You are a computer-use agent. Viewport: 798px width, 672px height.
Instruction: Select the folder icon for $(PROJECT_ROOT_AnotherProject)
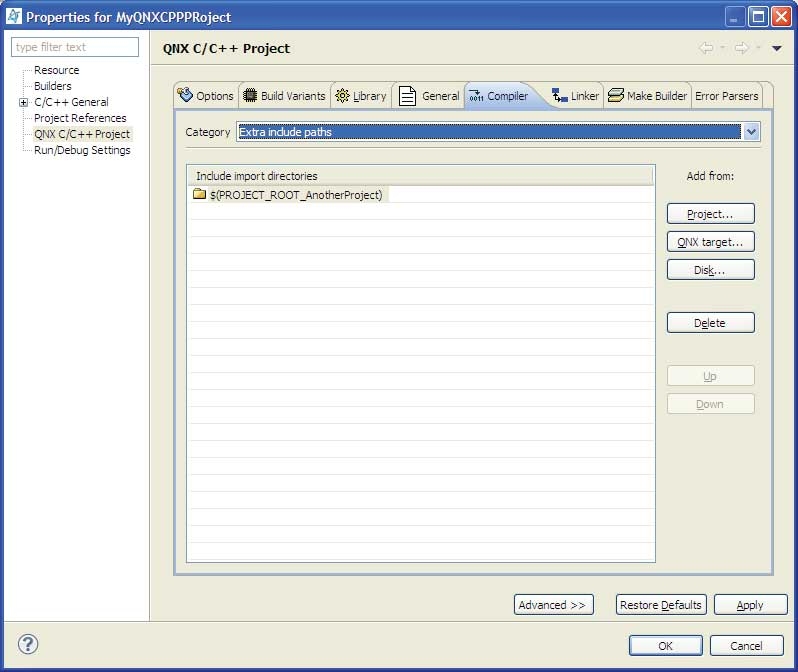click(x=199, y=195)
